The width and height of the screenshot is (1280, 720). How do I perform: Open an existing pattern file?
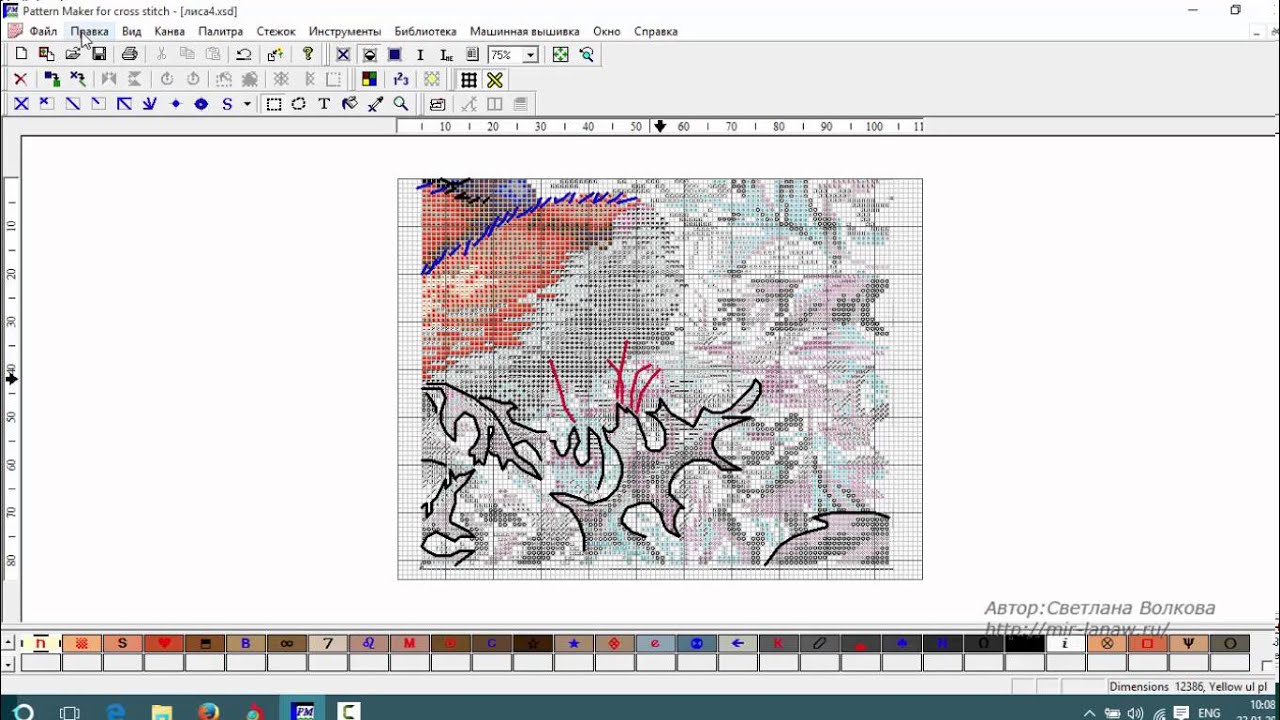pyautogui.click(x=73, y=55)
